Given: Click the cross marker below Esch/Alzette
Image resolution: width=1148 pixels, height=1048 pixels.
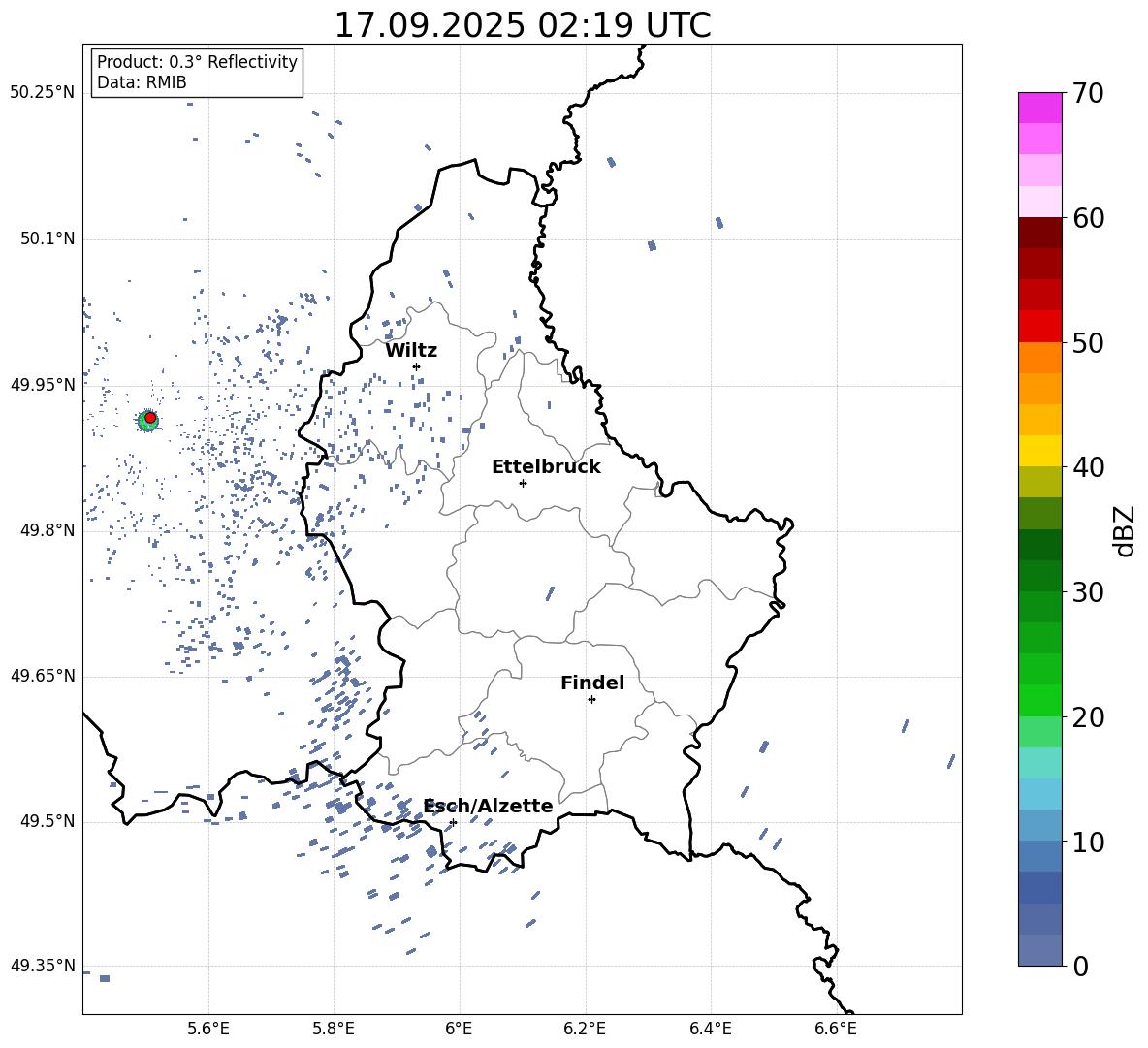Looking at the screenshot, I should [453, 822].
